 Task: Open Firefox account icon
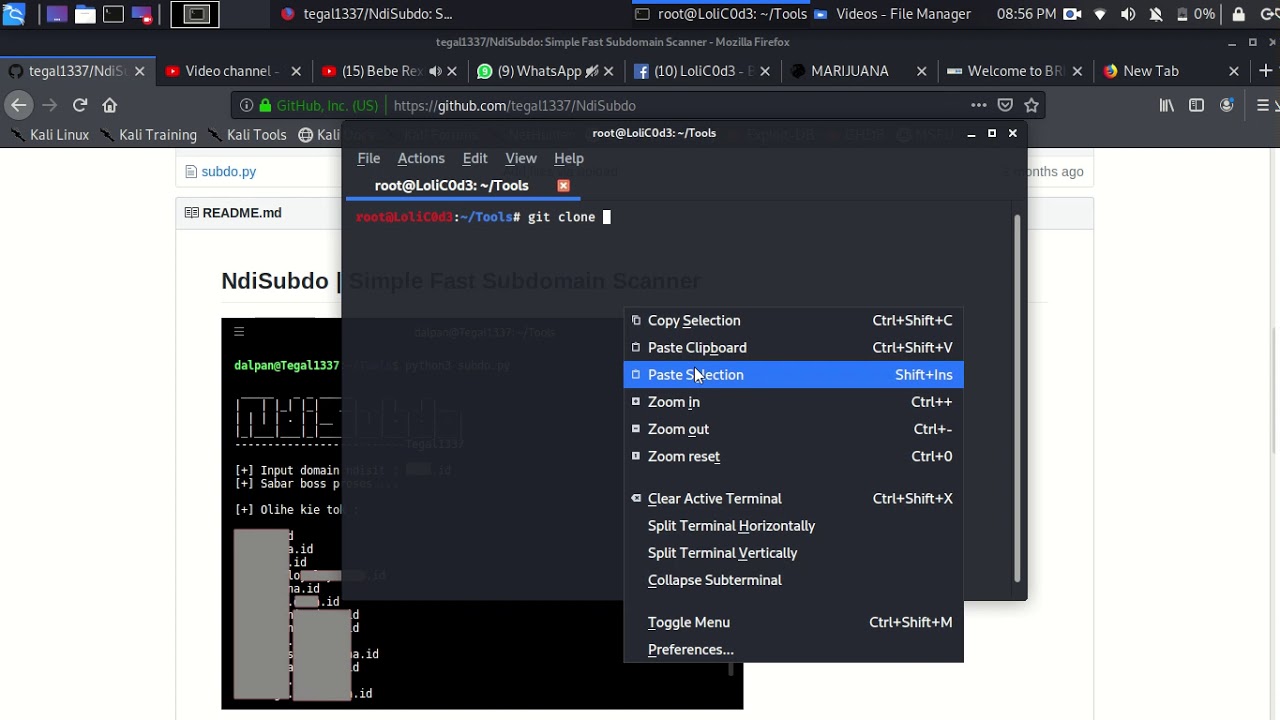[x=1227, y=105]
